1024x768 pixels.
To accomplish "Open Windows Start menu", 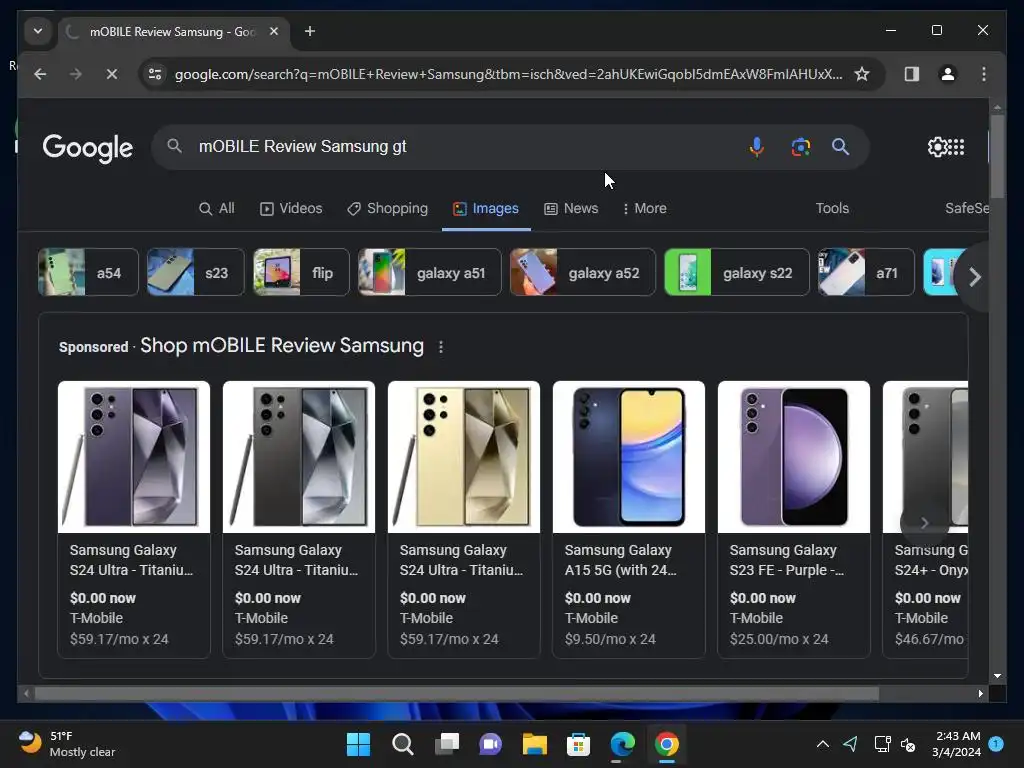I will click(x=358, y=744).
